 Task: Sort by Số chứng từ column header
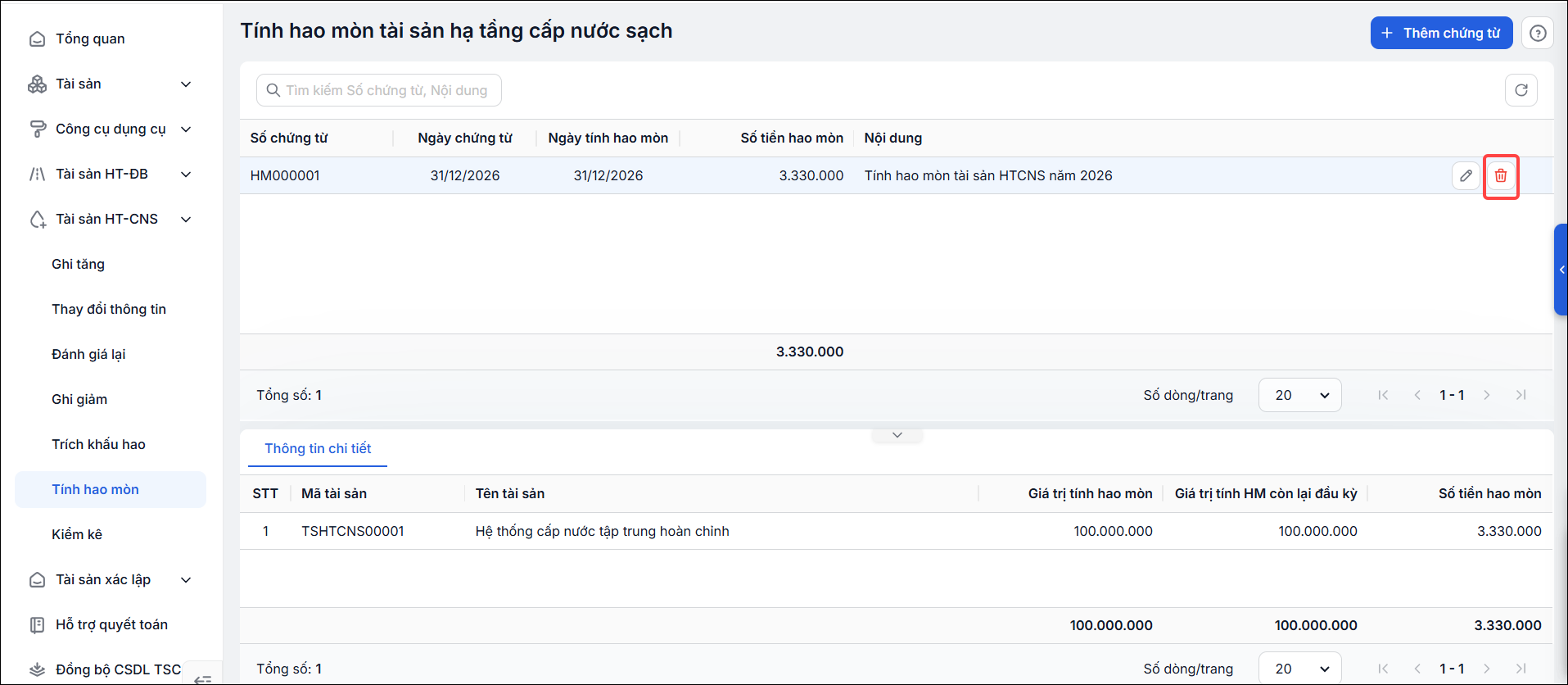[x=289, y=138]
